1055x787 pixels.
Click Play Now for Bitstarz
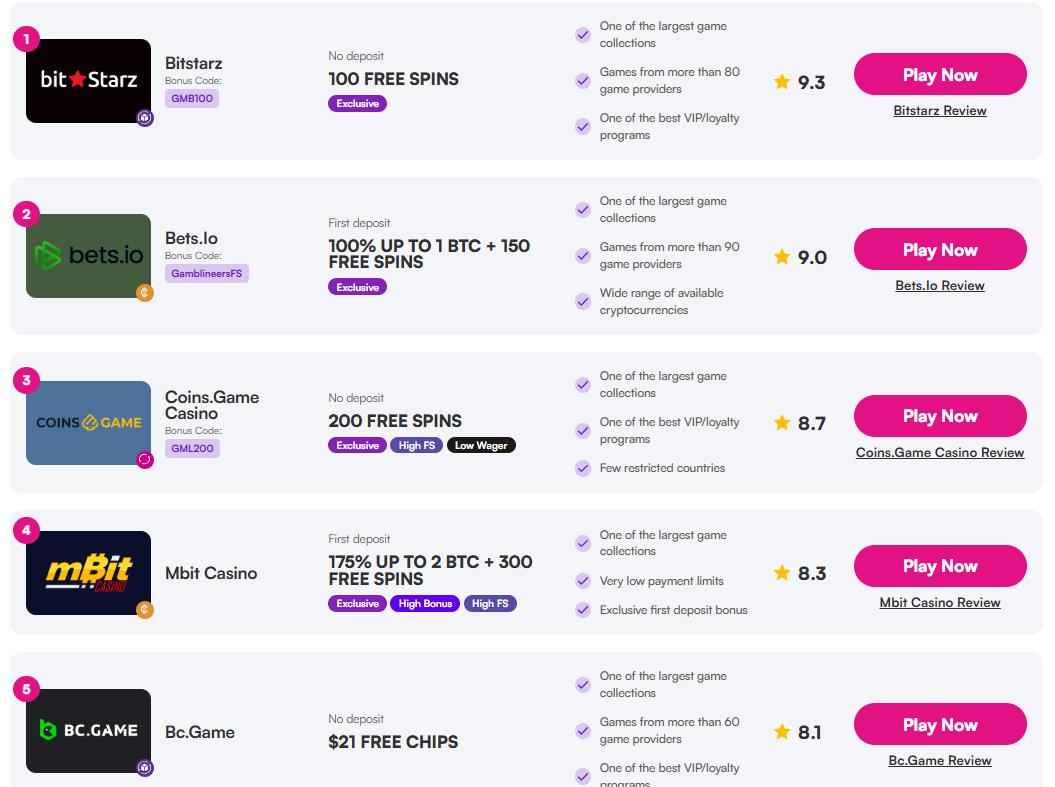tap(940, 74)
